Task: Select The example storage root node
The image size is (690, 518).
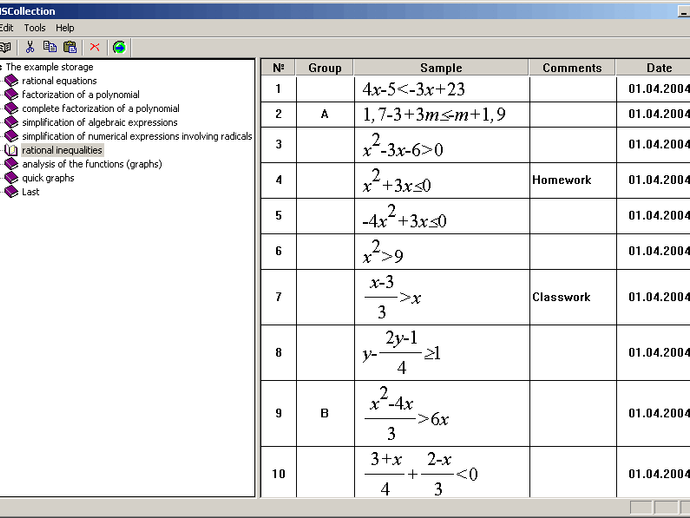Action: [x=50, y=67]
